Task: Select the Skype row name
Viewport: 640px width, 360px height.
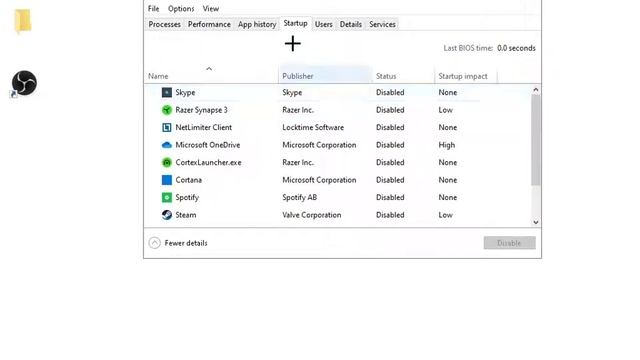Action: click(x=185, y=93)
